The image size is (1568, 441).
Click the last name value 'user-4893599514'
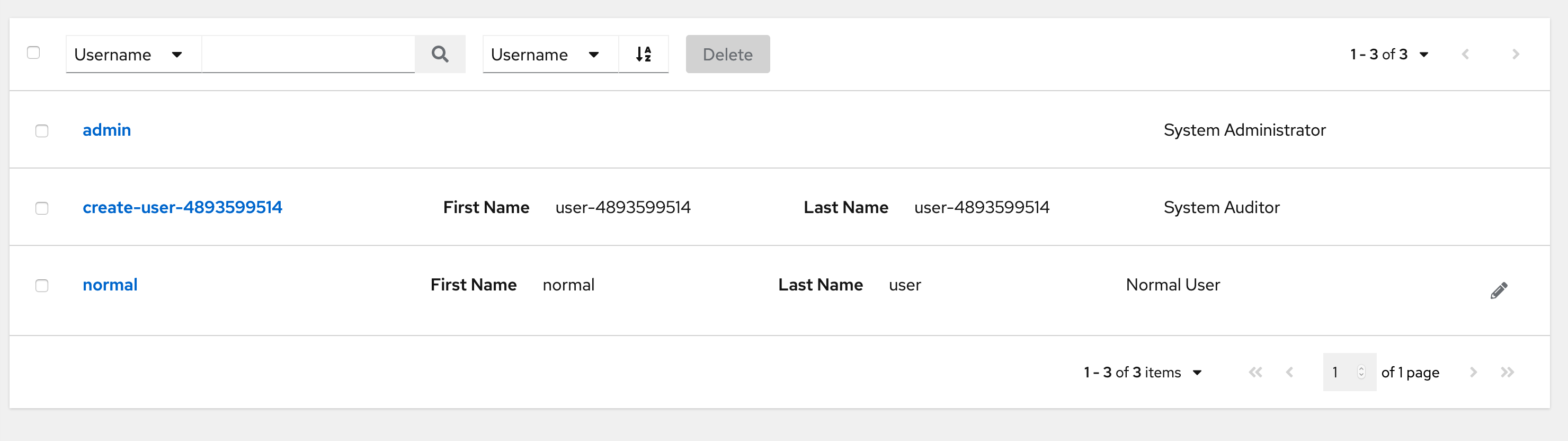pyautogui.click(x=982, y=207)
